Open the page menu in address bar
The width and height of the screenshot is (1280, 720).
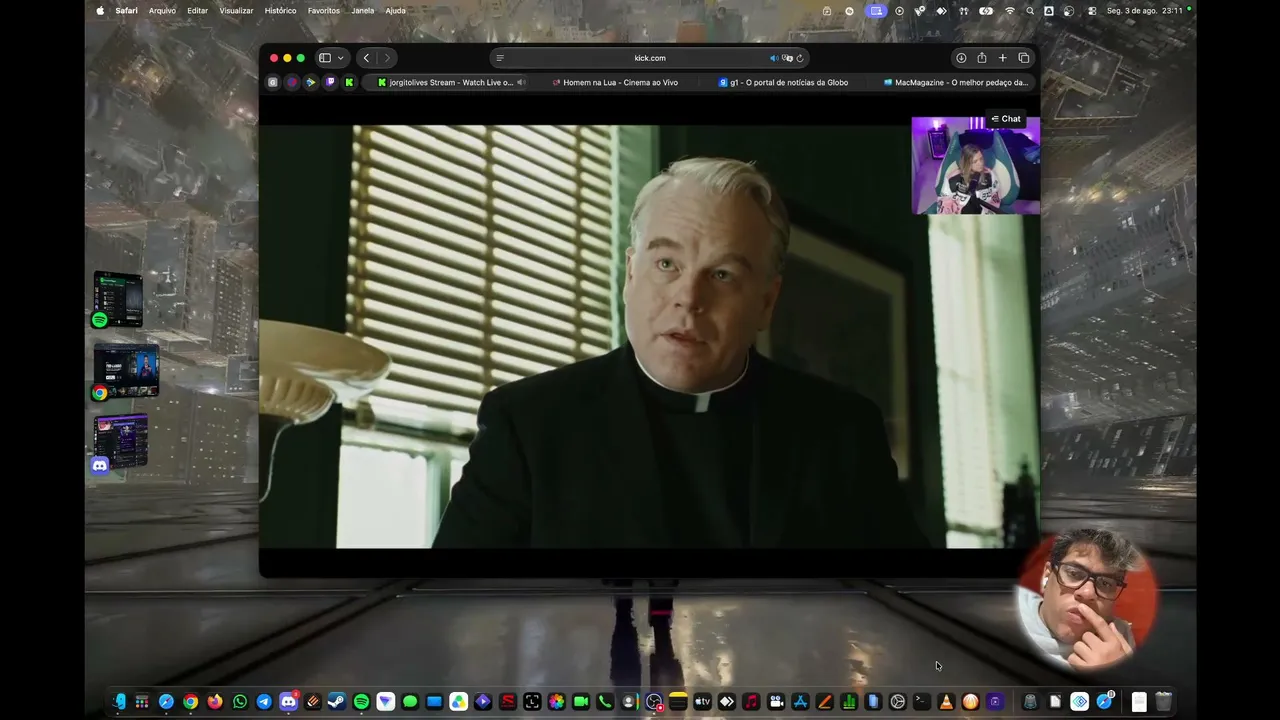[500, 58]
